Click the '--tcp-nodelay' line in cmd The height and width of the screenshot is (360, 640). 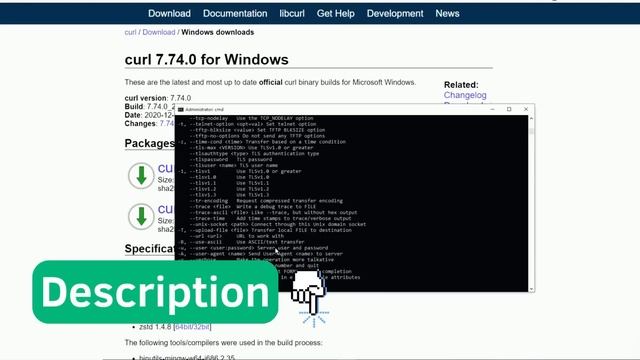pyautogui.click(x=251, y=118)
